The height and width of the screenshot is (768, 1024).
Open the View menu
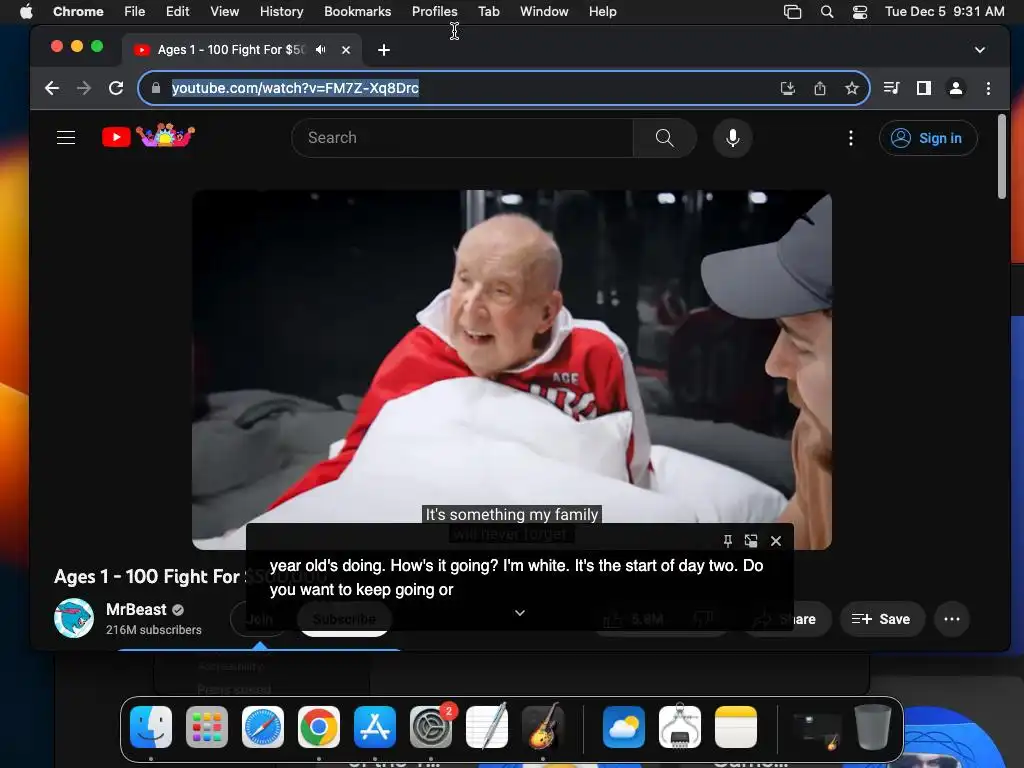click(224, 11)
